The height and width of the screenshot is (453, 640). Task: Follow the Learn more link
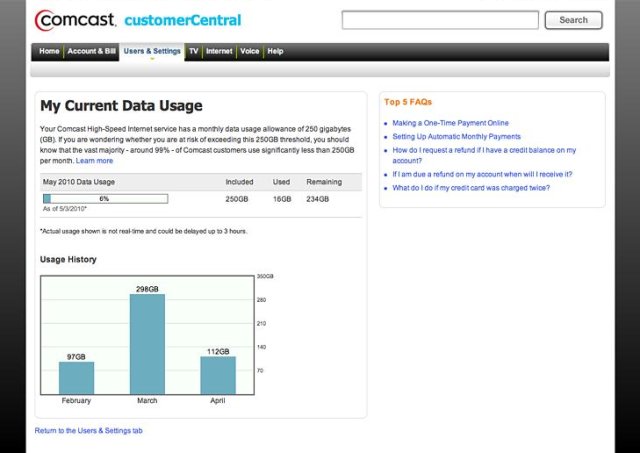(95, 161)
